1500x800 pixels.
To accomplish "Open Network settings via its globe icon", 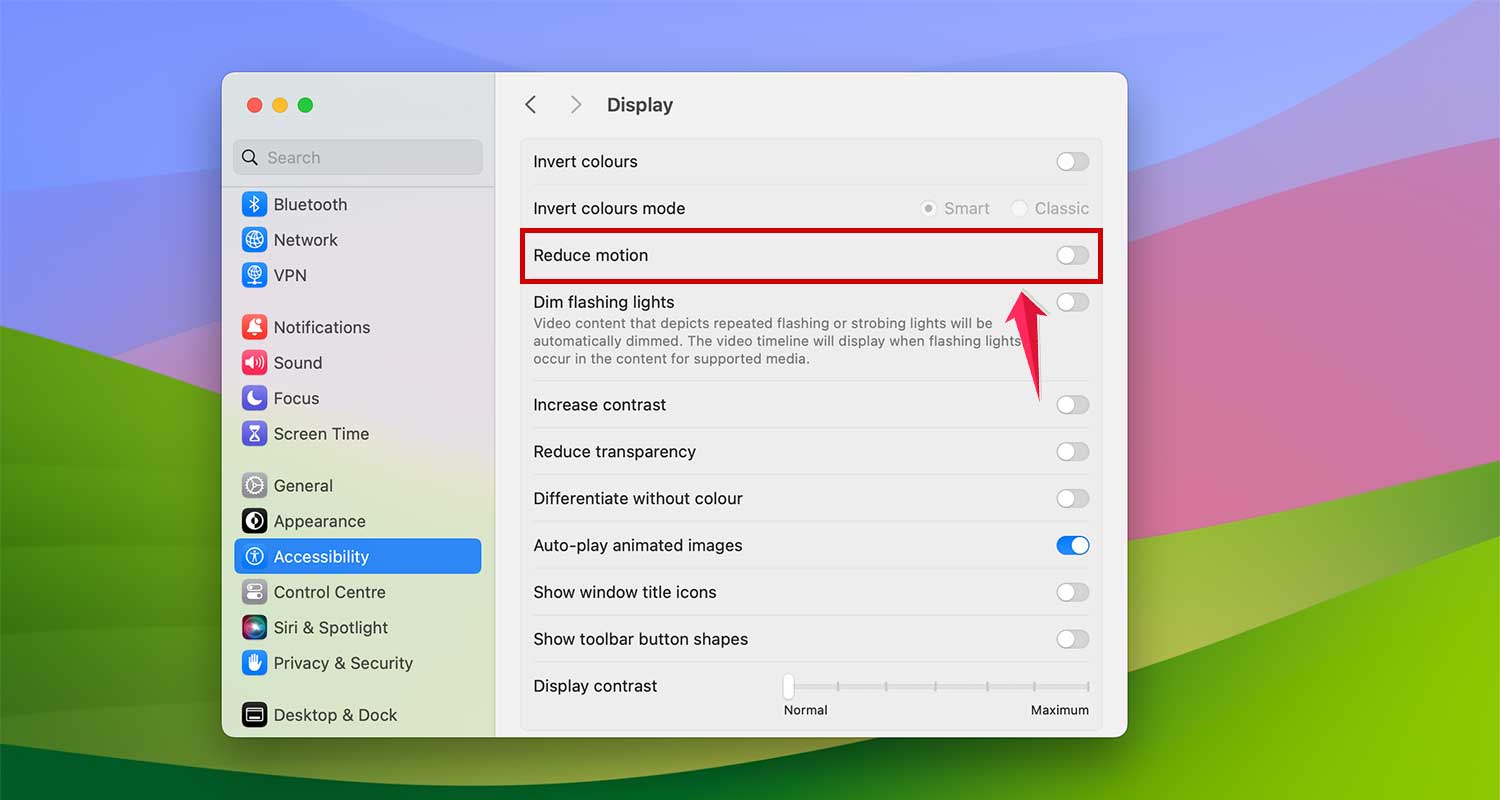I will coord(253,240).
